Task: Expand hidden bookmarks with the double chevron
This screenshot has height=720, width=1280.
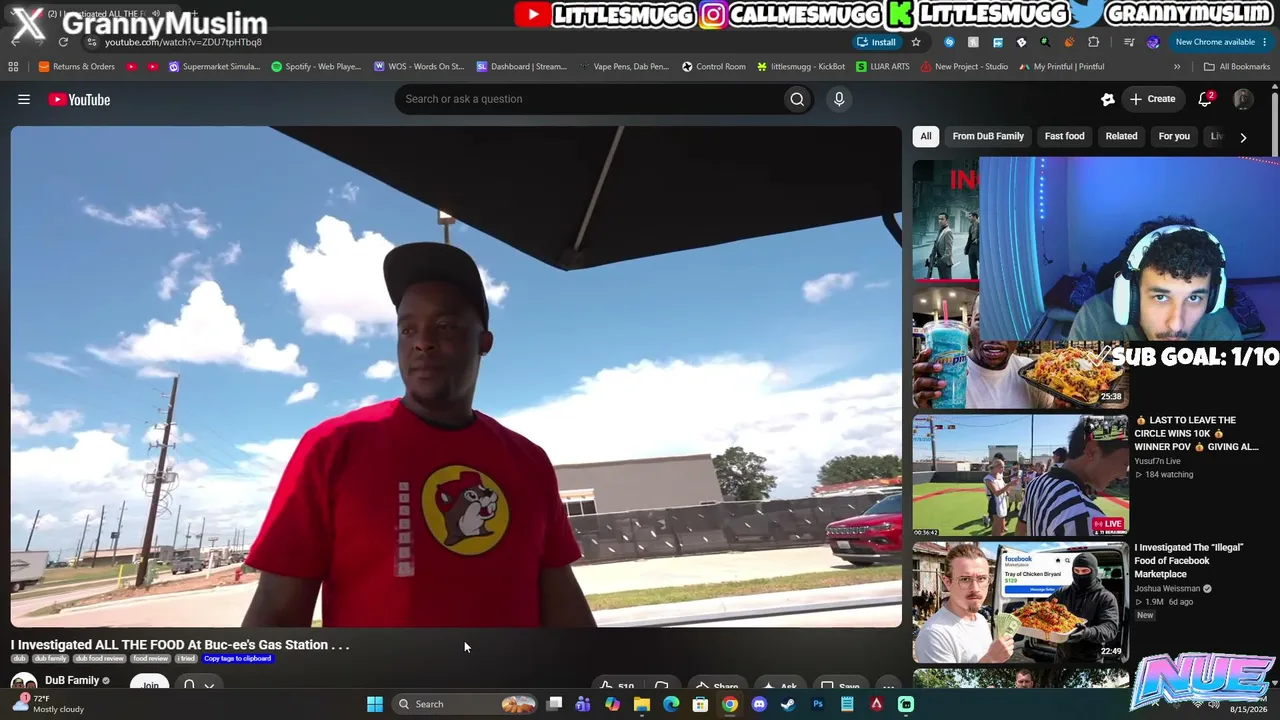Action: pos(1177,67)
